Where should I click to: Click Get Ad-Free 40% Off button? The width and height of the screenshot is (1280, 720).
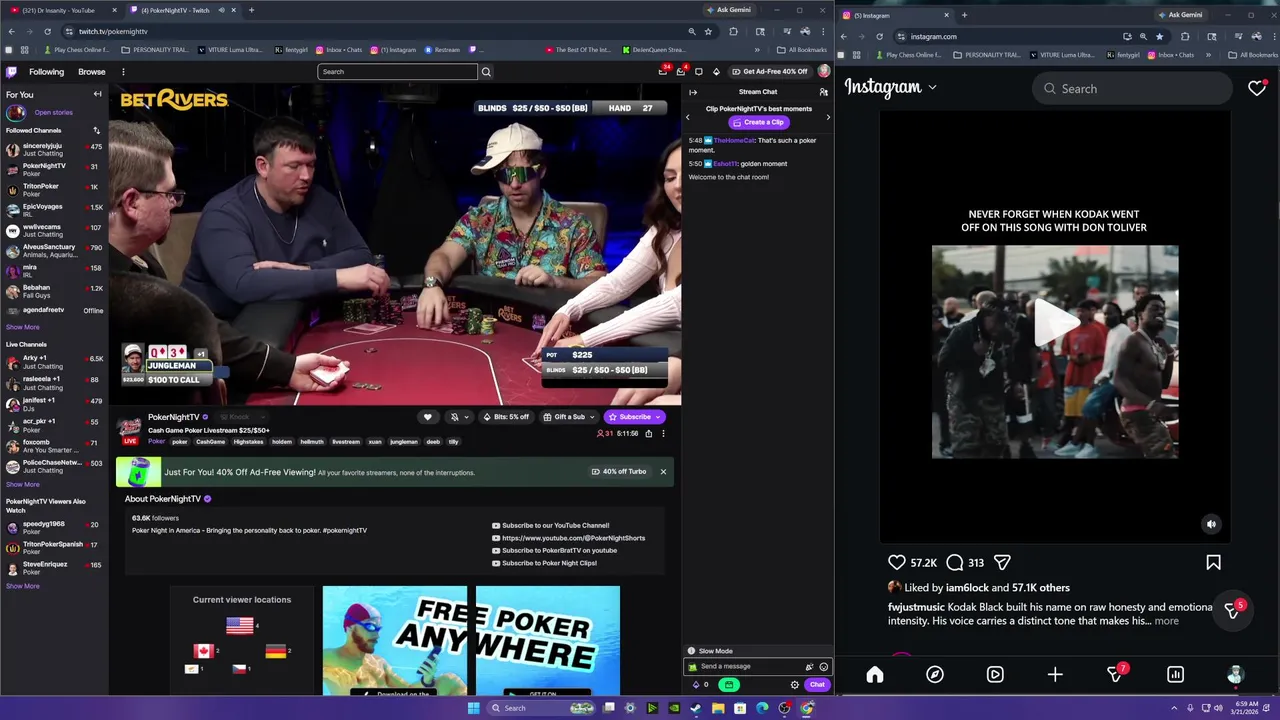click(x=769, y=72)
